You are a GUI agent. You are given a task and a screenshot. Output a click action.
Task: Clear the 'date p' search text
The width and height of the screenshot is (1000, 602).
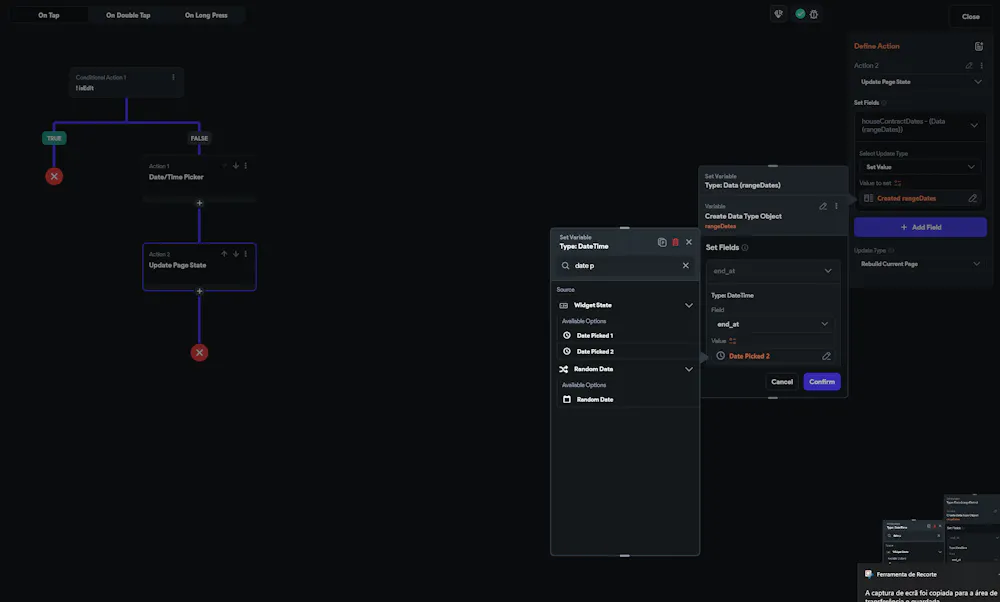tap(686, 266)
